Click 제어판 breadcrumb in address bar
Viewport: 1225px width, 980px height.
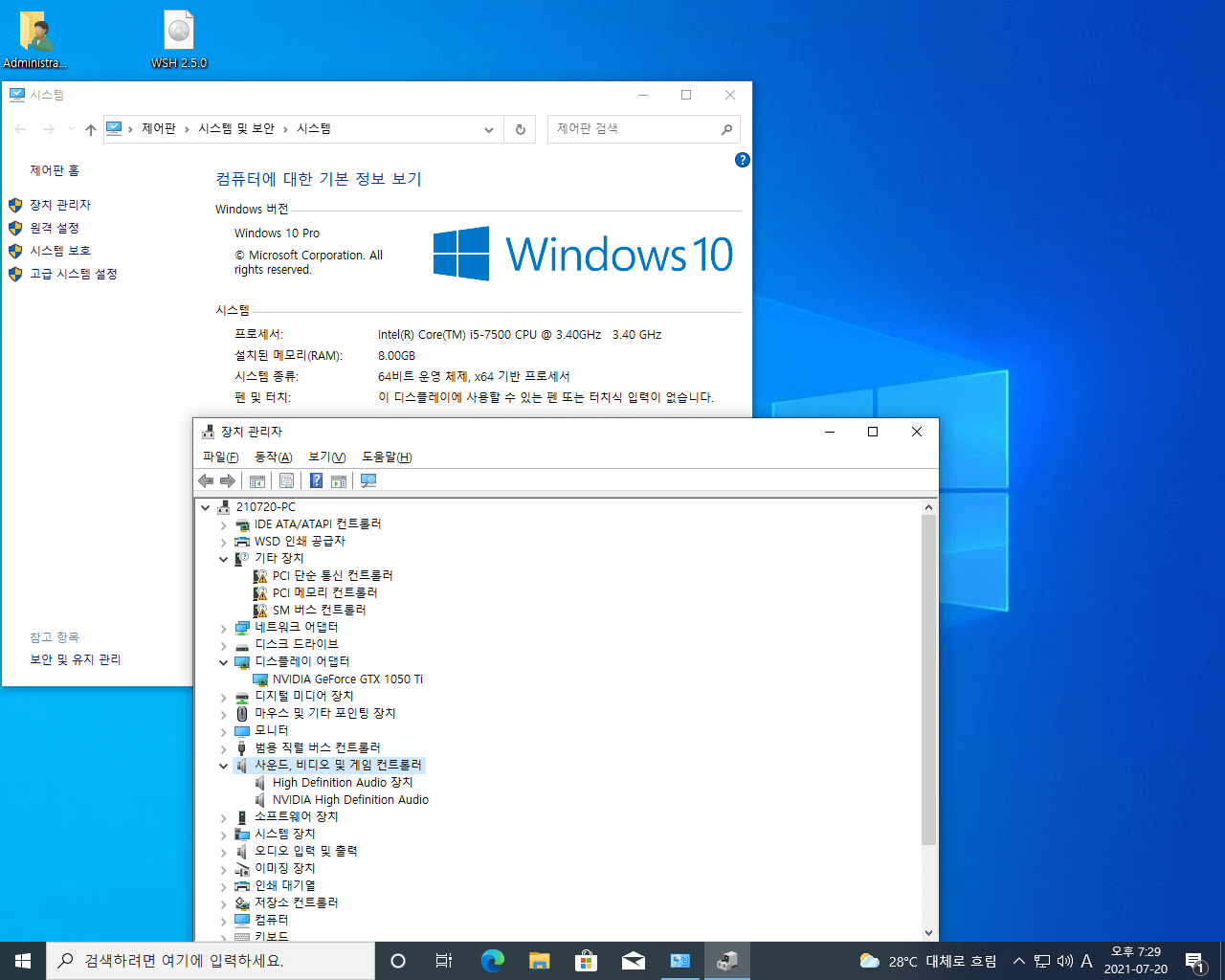tap(159, 128)
